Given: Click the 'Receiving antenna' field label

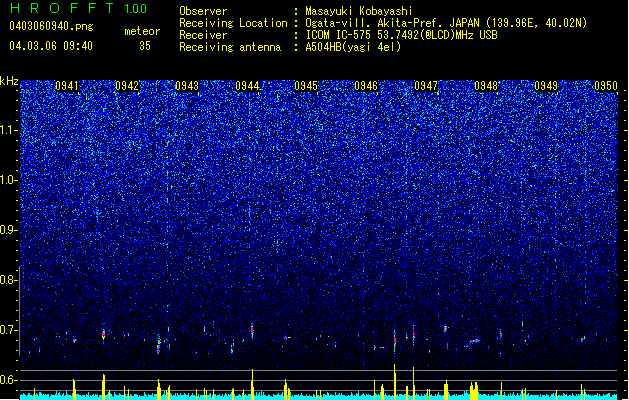Looking at the screenshot, I should tap(230, 47).
